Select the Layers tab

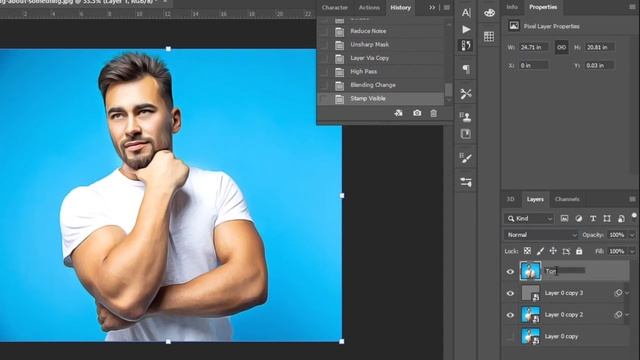(x=535, y=199)
